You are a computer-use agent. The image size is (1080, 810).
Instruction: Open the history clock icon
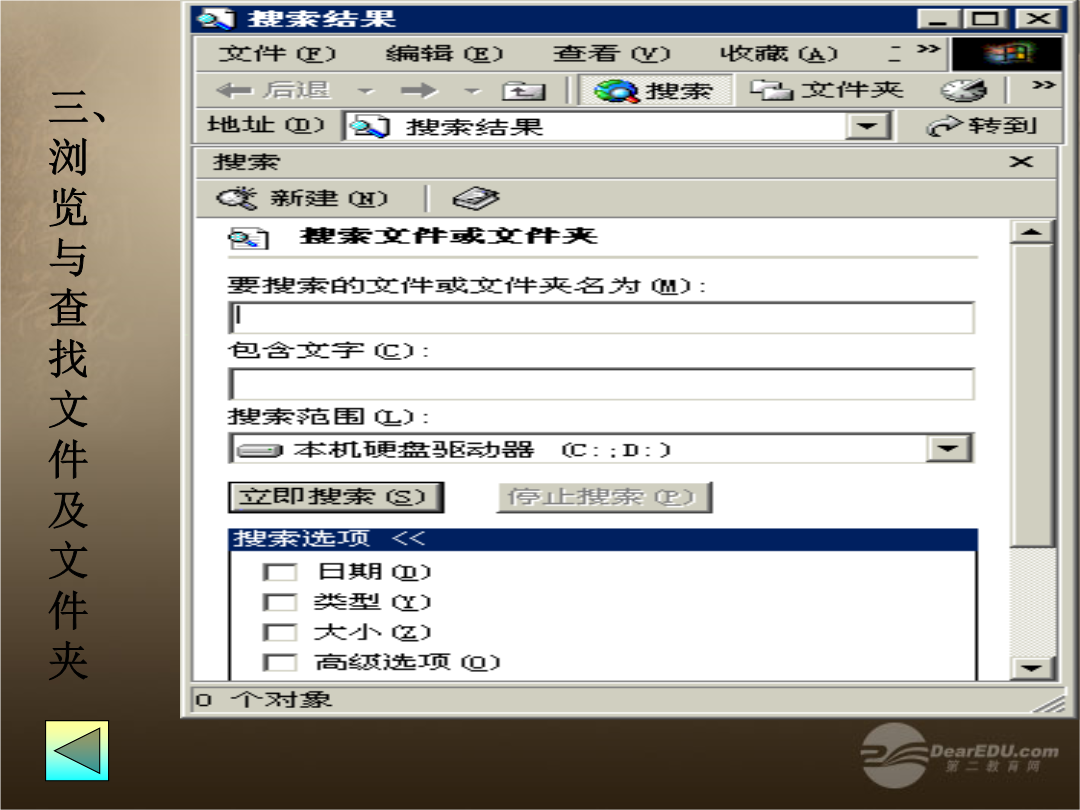coord(963,90)
